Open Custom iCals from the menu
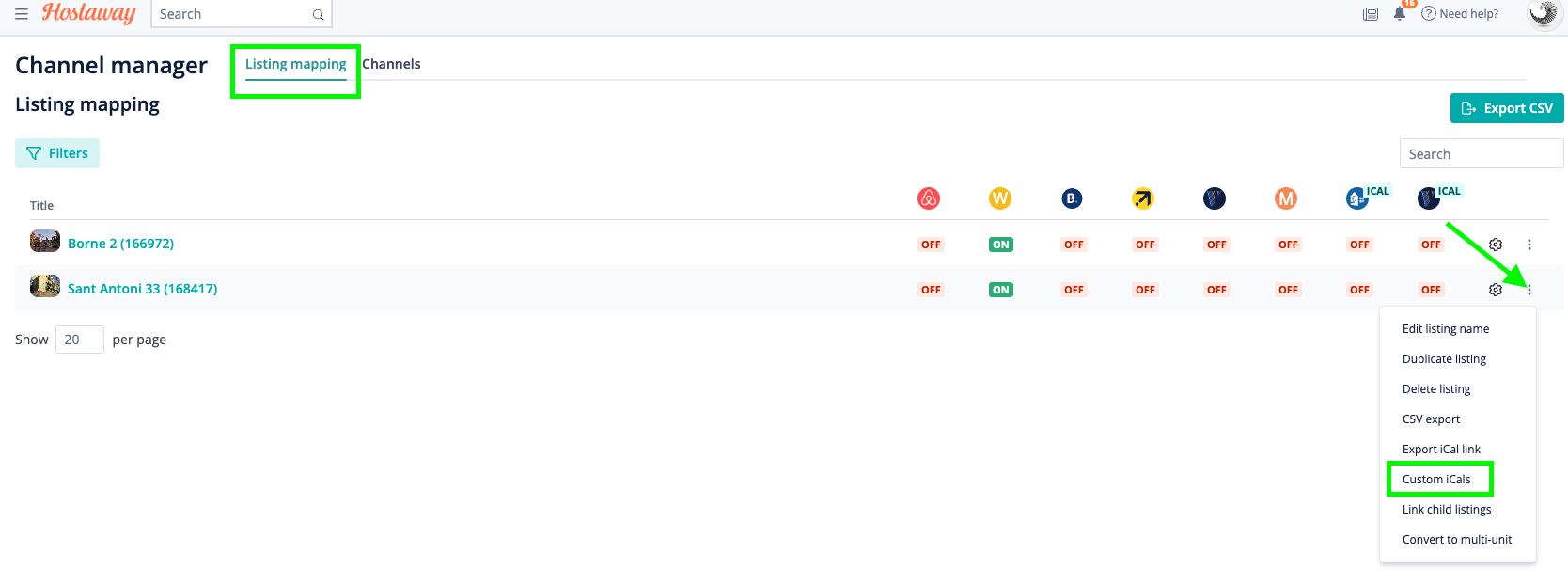 (1457, 480)
